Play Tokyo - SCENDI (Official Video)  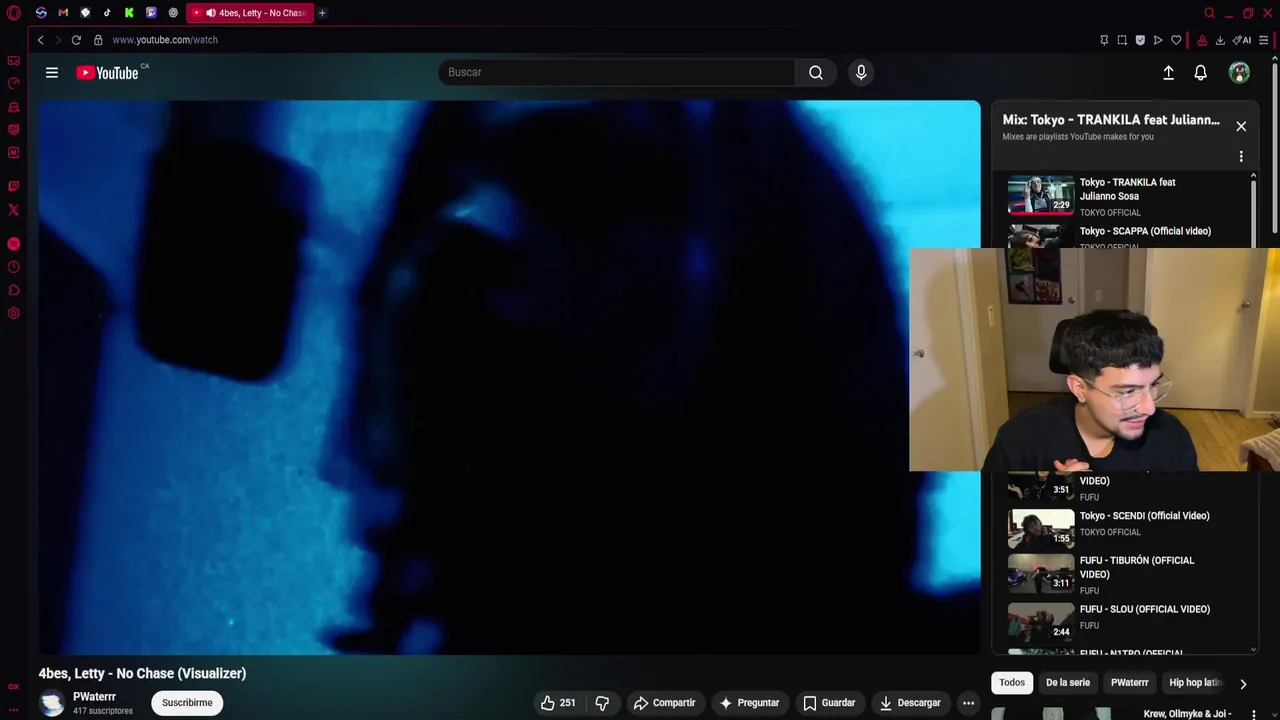(x=1120, y=527)
